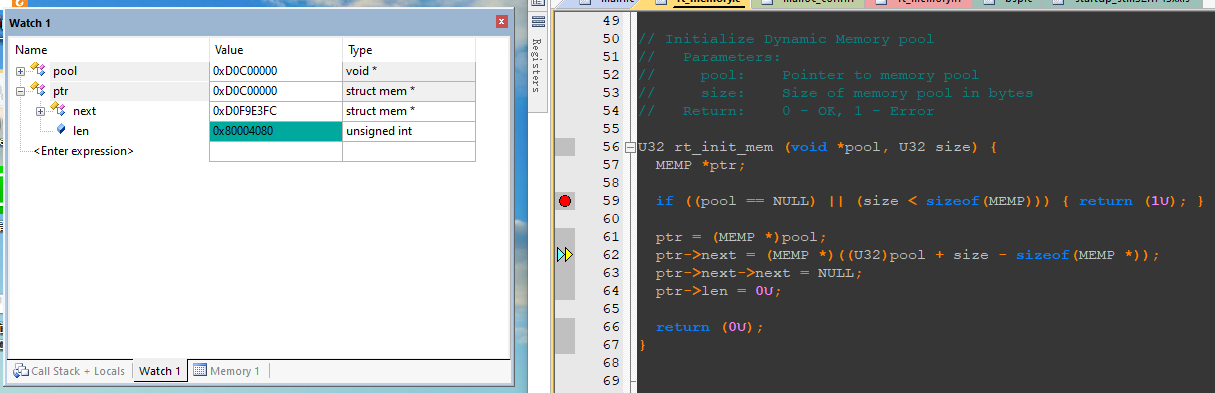
Task: Switch to Call Stack + Locals tab
Action: [69, 371]
